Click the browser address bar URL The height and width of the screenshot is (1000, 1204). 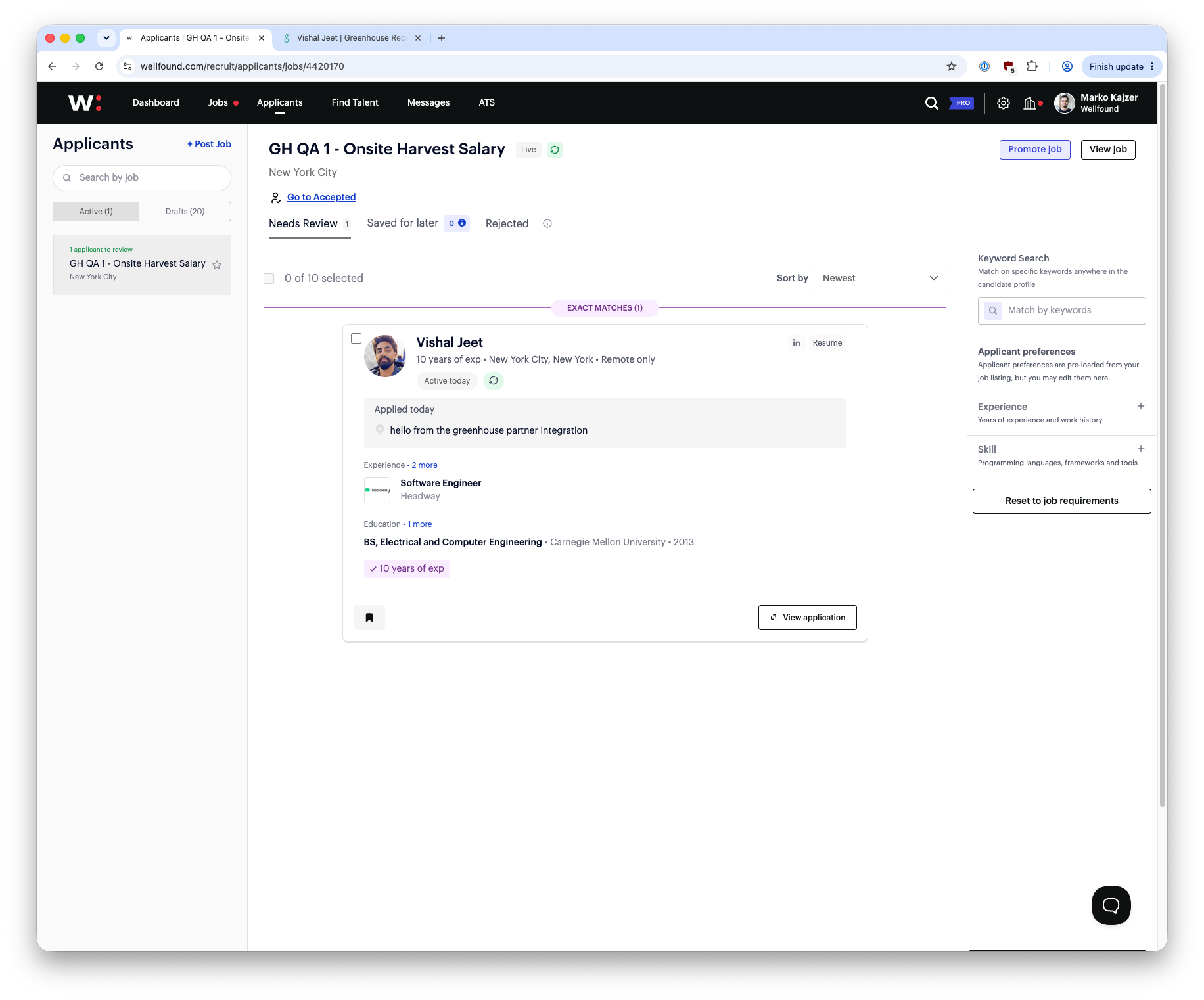click(243, 66)
